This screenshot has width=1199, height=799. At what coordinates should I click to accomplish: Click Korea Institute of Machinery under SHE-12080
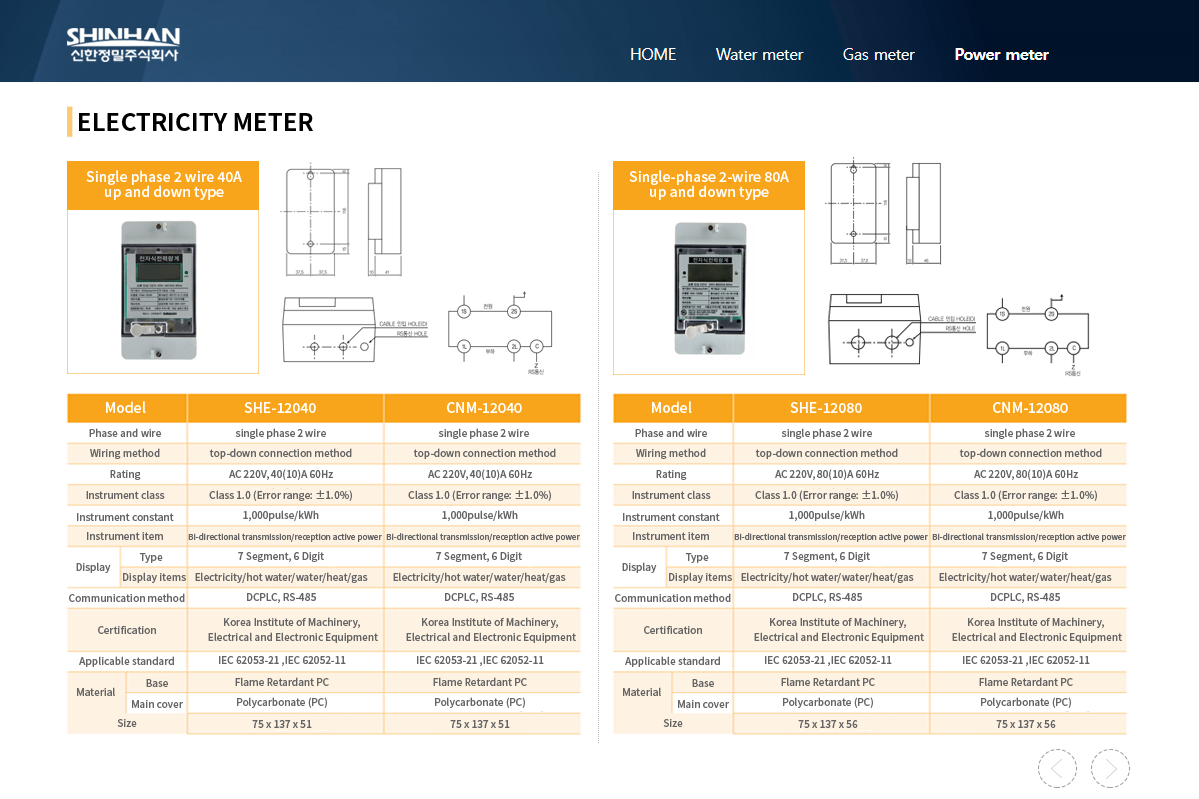tap(838, 630)
